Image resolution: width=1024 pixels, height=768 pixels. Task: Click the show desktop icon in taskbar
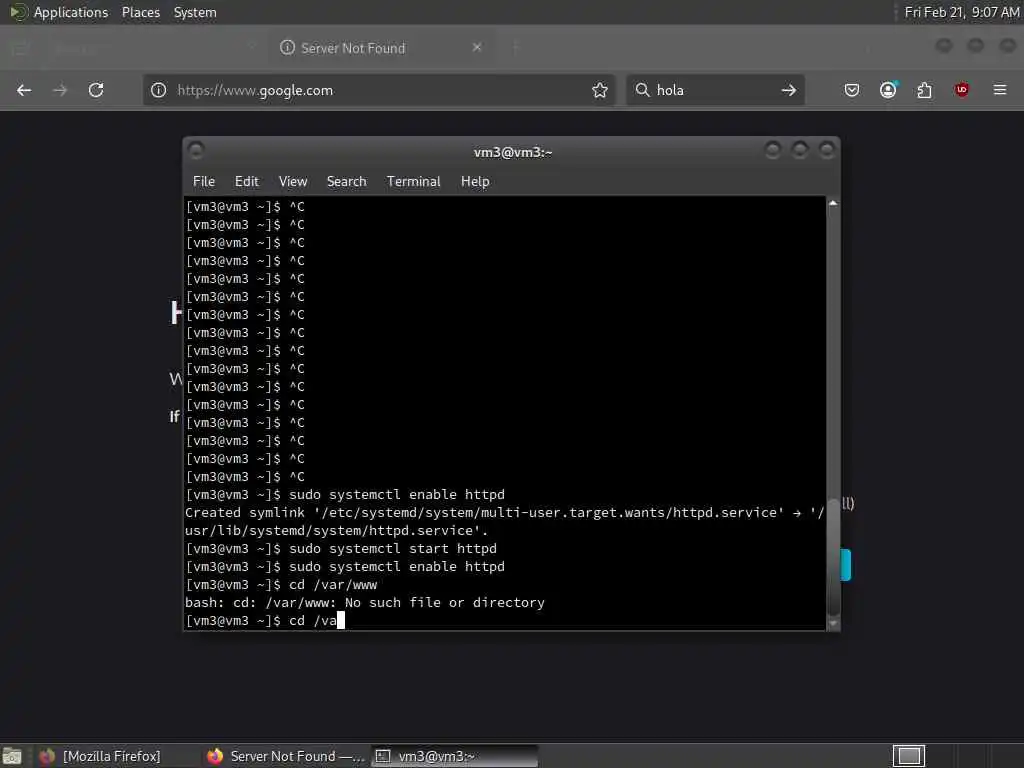[x=12, y=756]
